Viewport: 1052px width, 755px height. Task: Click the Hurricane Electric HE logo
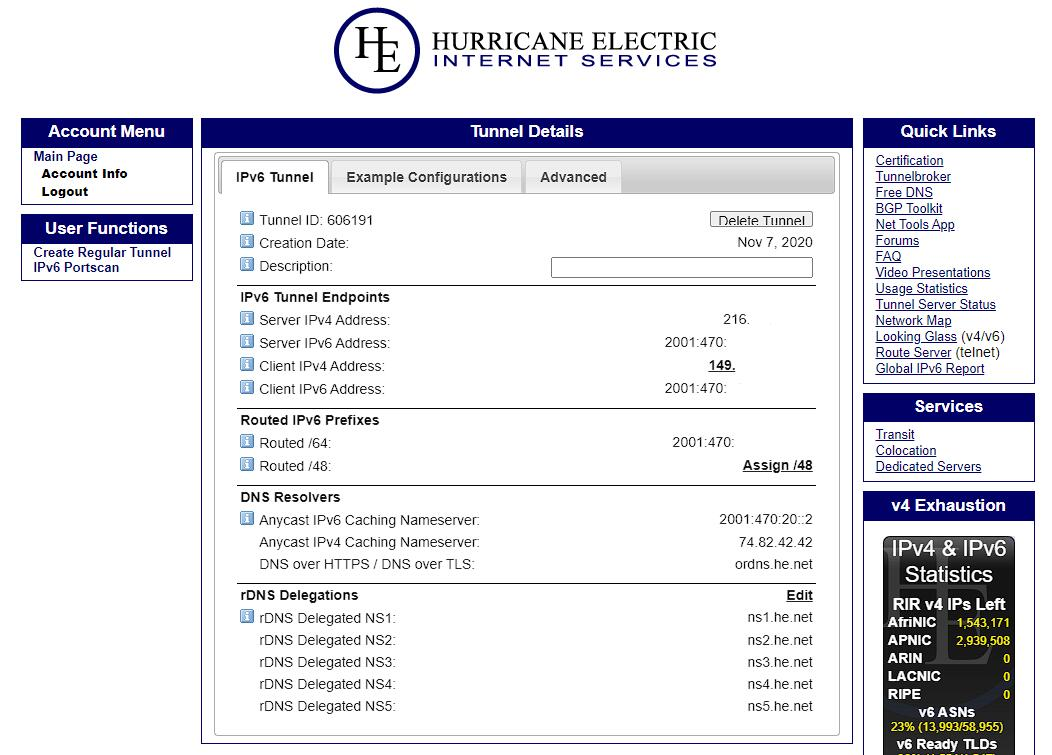[377, 50]
